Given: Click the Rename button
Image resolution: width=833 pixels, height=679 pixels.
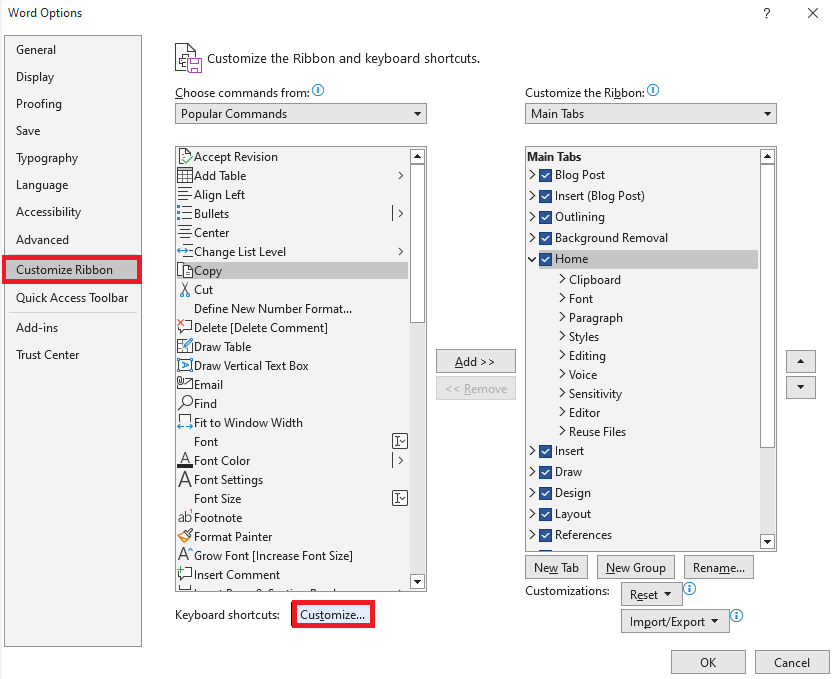Looking at the screenshot, I should coord(719,567).
